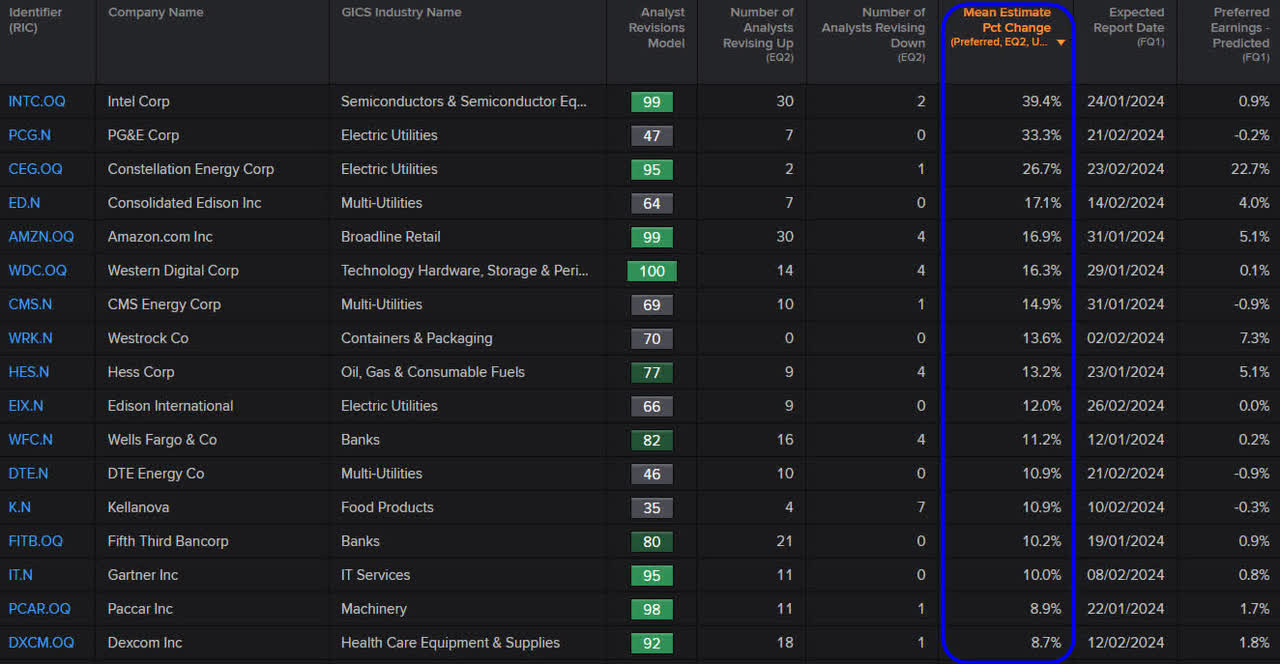The height and width of the screenshot is (664, 1280).
Task: Click Paccar Inc's green 98 badge
Action: [x=651, y=608]
